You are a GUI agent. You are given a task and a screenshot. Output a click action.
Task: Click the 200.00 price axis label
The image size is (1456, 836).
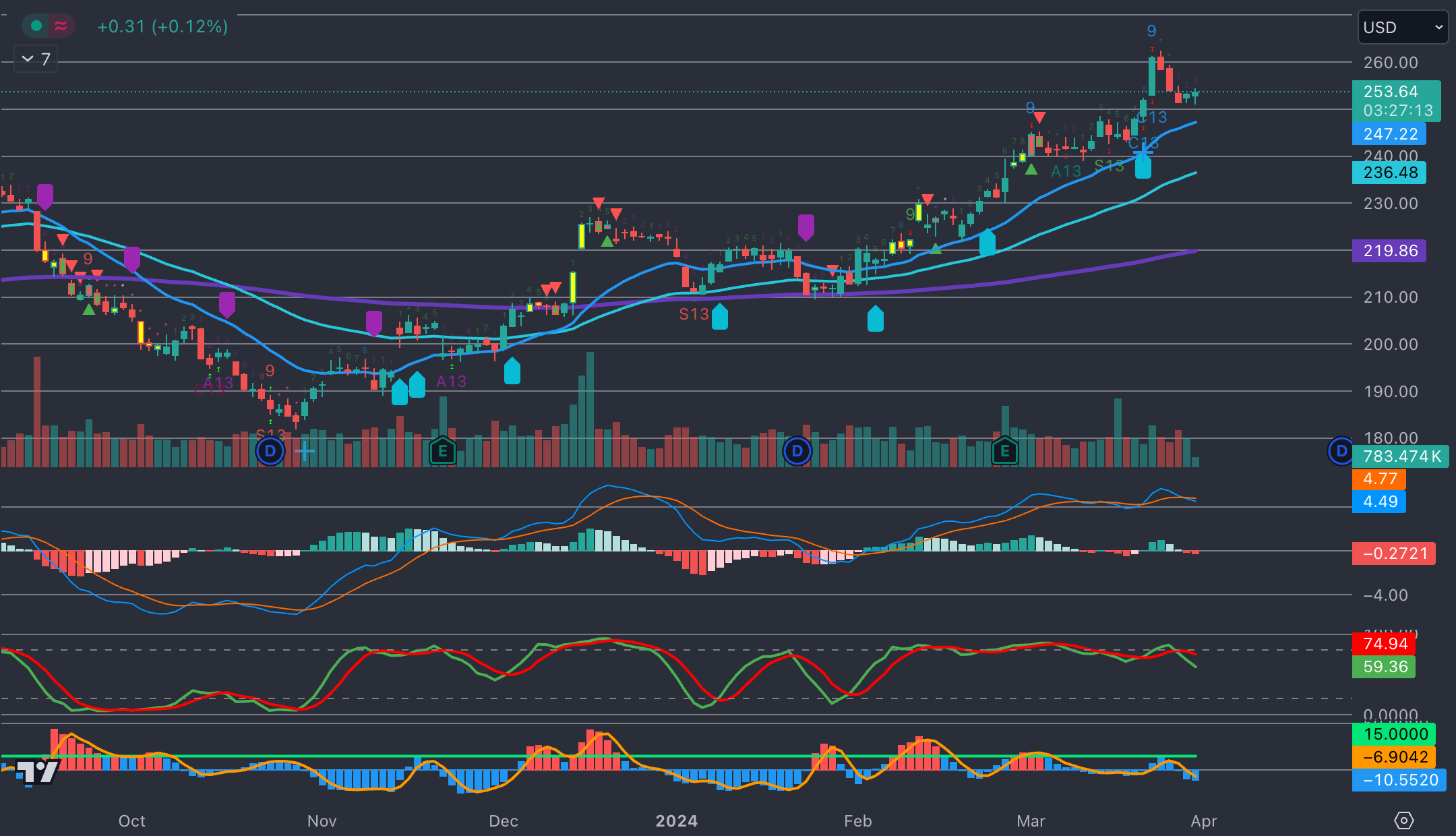[x=1391, y=345]
